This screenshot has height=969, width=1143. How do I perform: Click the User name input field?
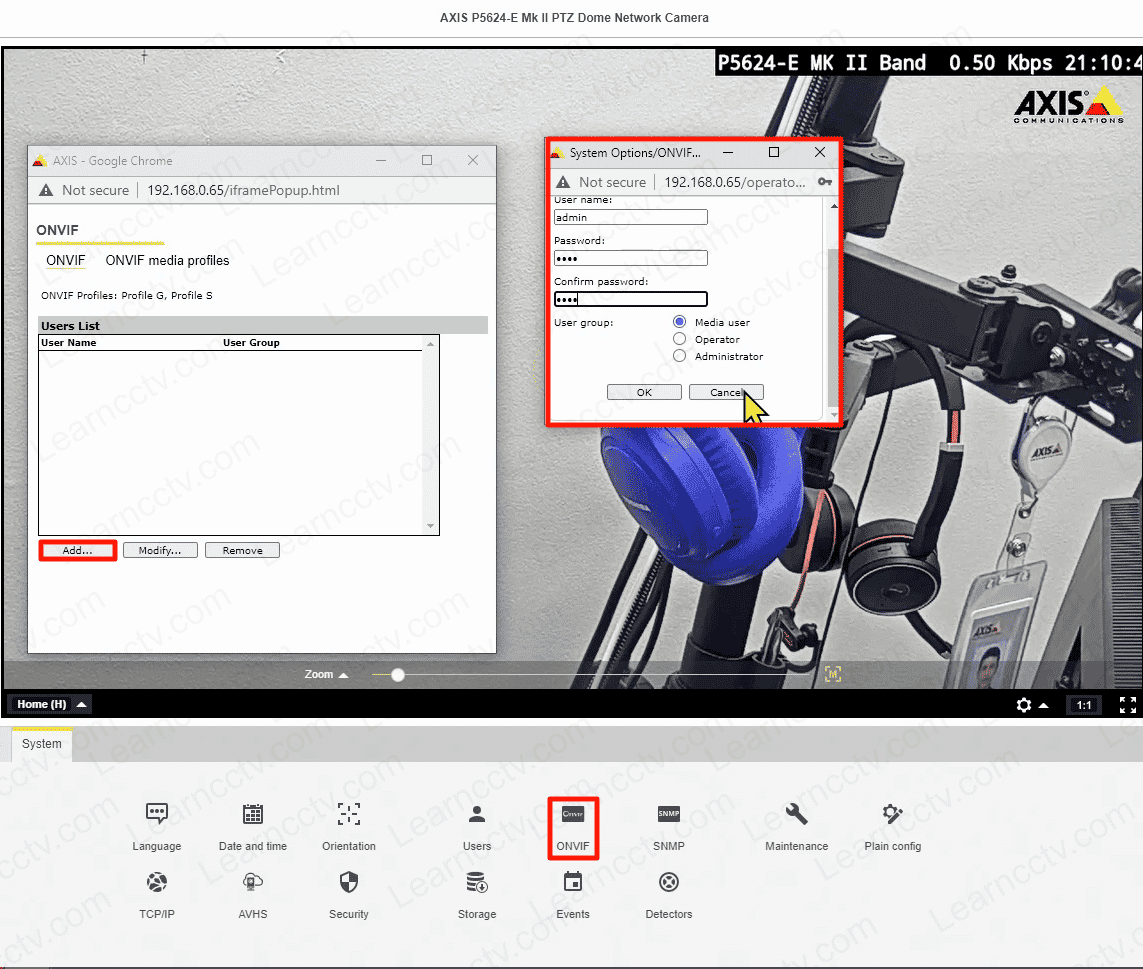point(631,217)
